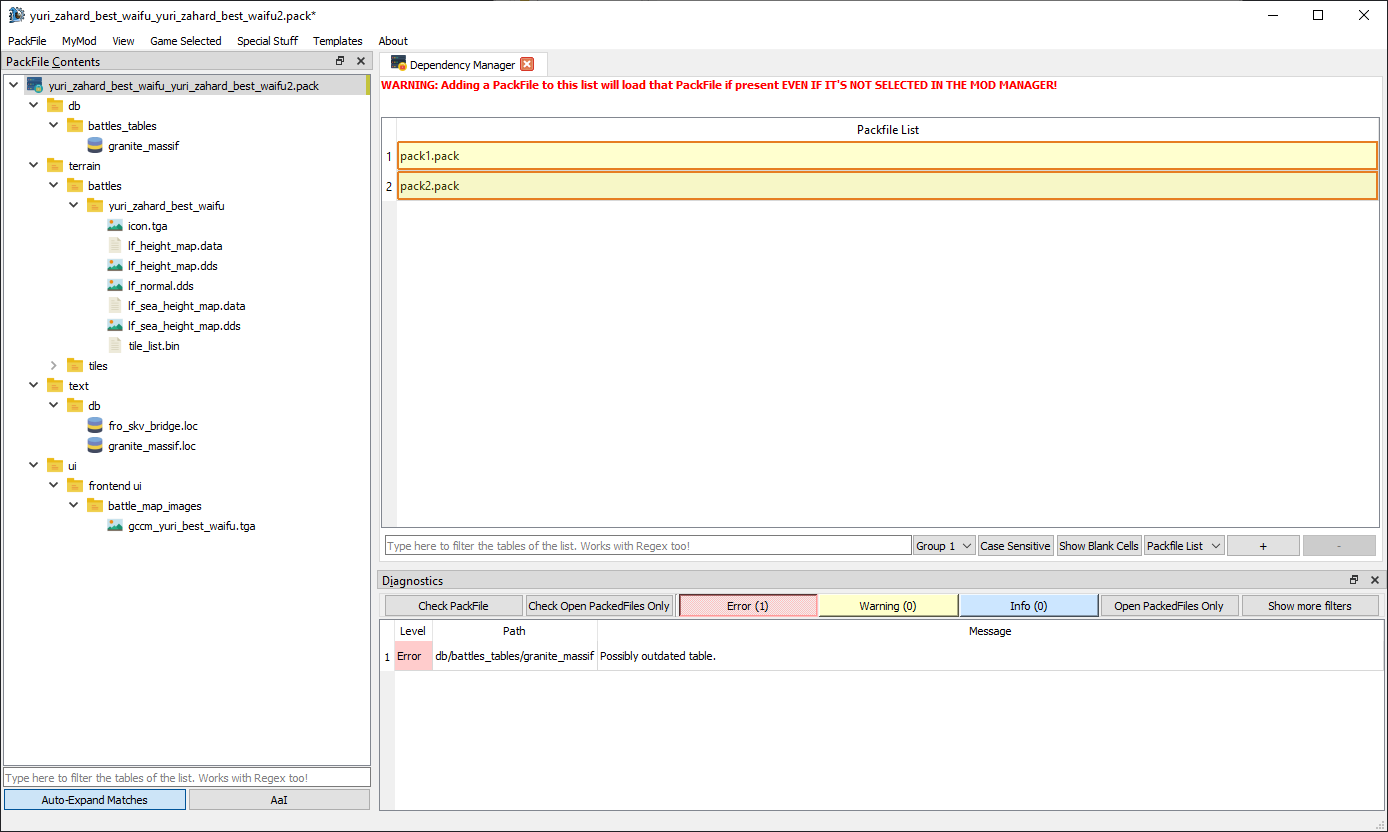Screen dimensions: 1388x832
Task: Click the image icon beside lf_height_map.dds
Action: (115, 266)
